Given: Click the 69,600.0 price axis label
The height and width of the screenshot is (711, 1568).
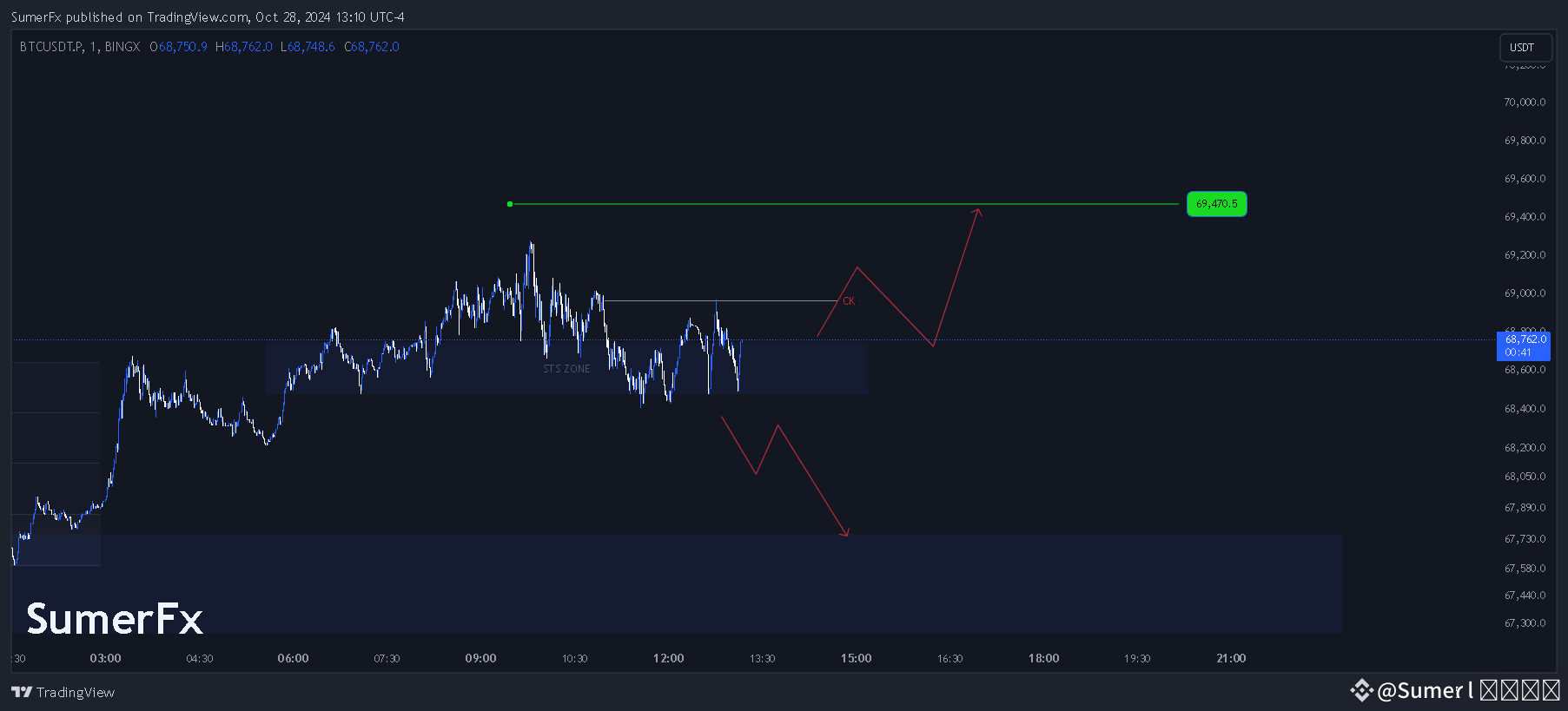Looking at the screenshot, I should click(1525, 179).
